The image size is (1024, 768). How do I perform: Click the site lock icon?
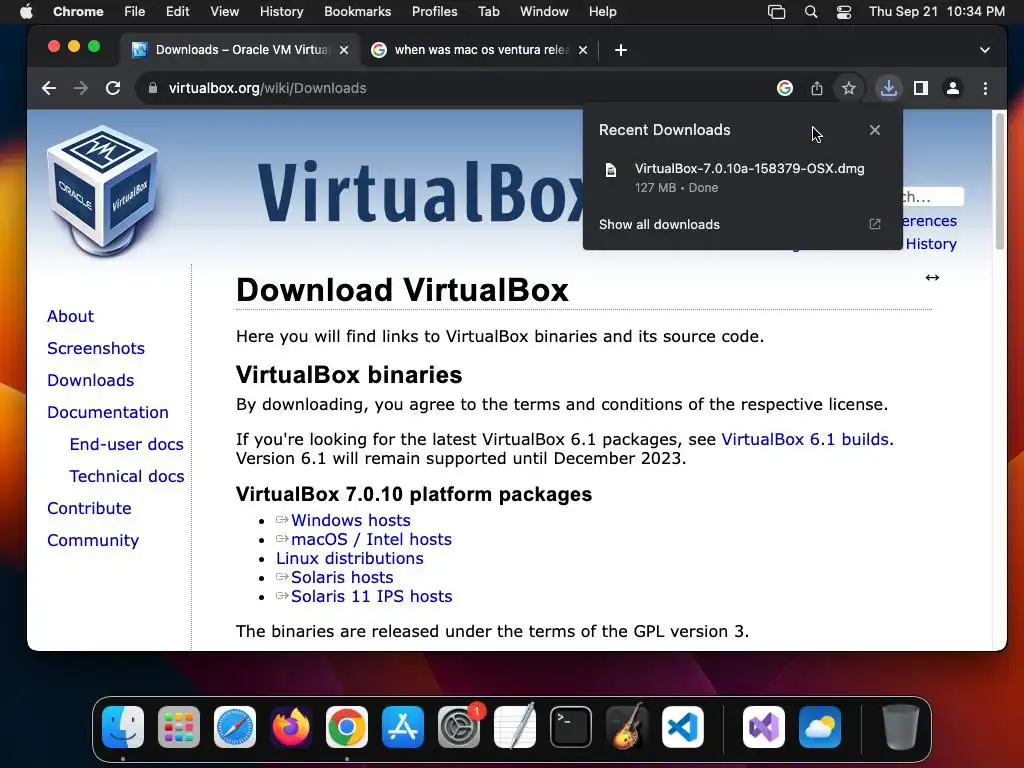click(x=153, y=88)
